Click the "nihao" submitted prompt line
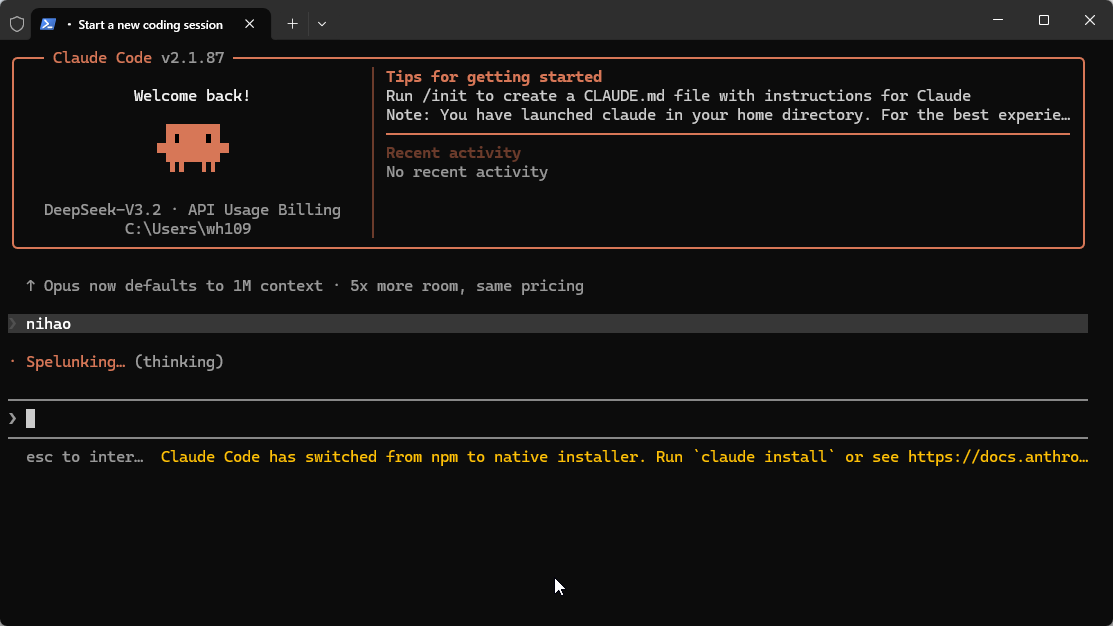Viewport: 1113px width, 626px height. (548, 324)
